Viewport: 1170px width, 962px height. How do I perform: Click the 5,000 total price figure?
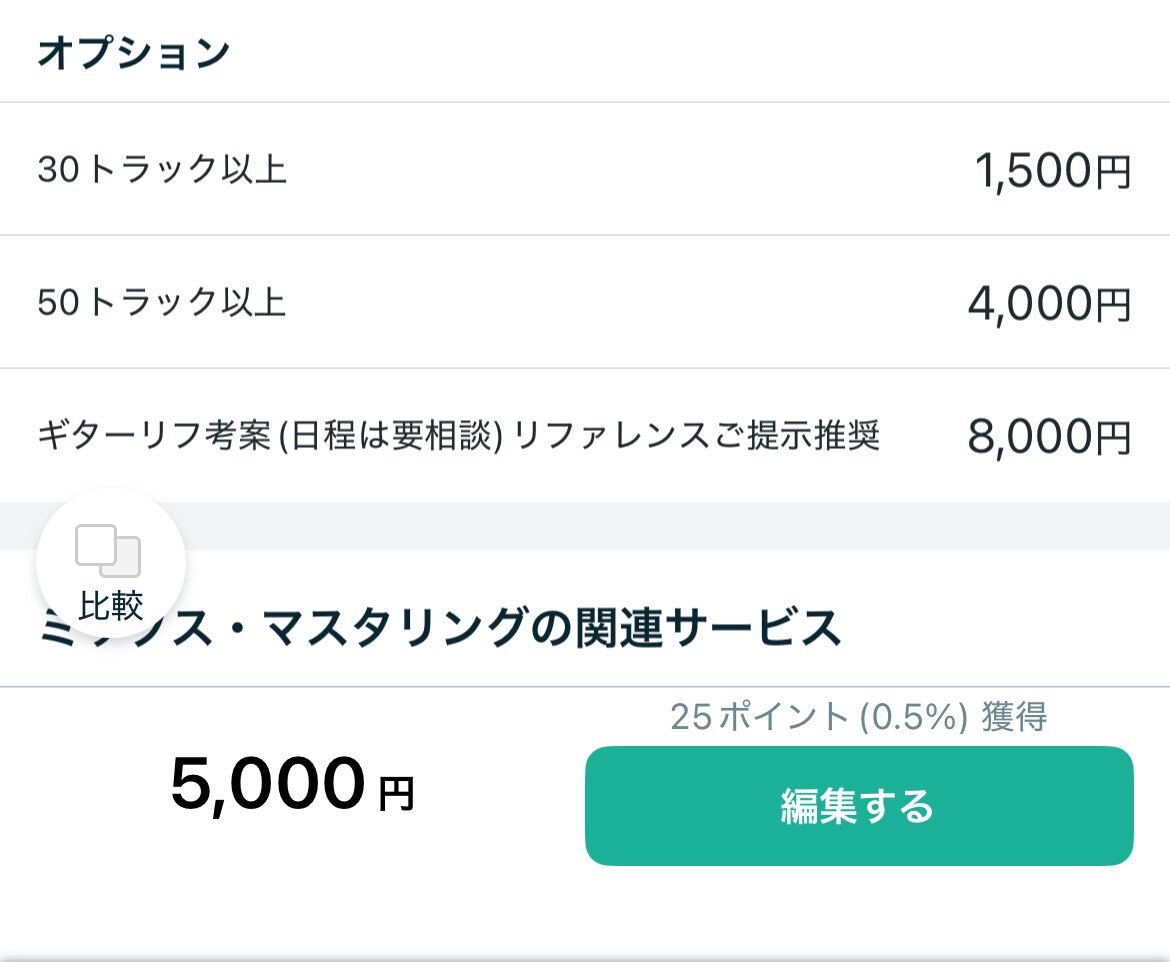click(x=268, y=782)
